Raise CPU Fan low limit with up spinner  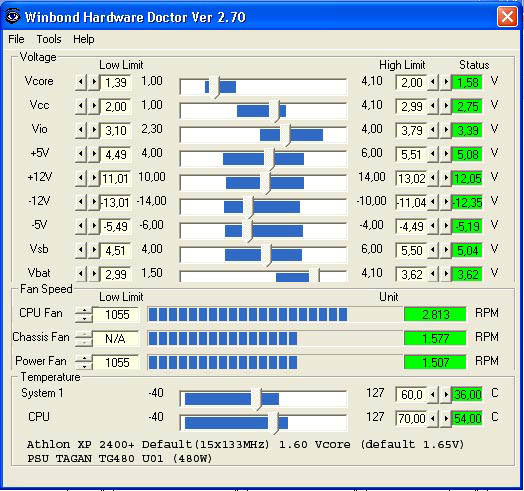84,311
